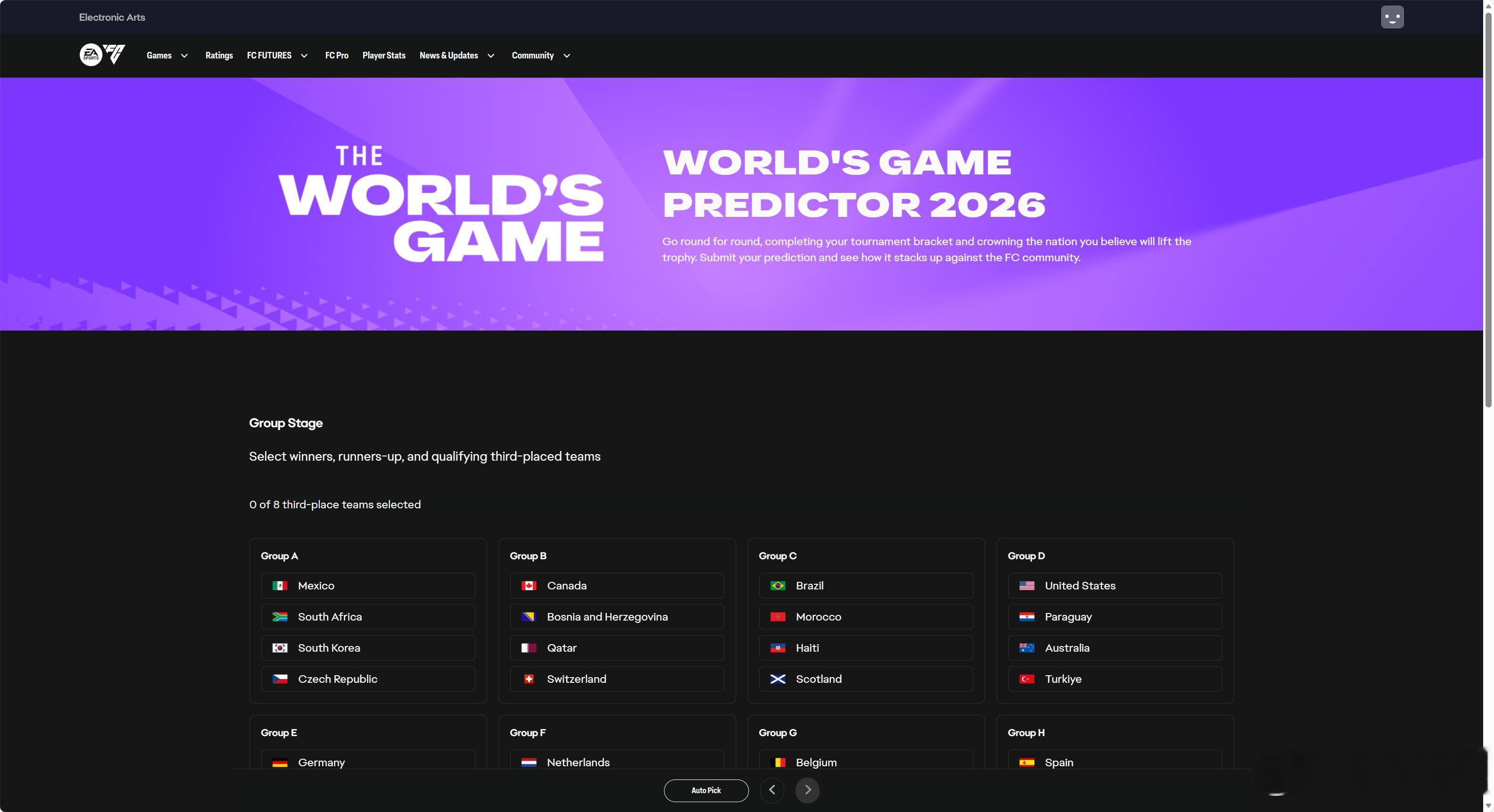The width and height of the screenshot is (1494, 812).
Task: Select Turkiye in Group D
Action: pos(1115,679)
